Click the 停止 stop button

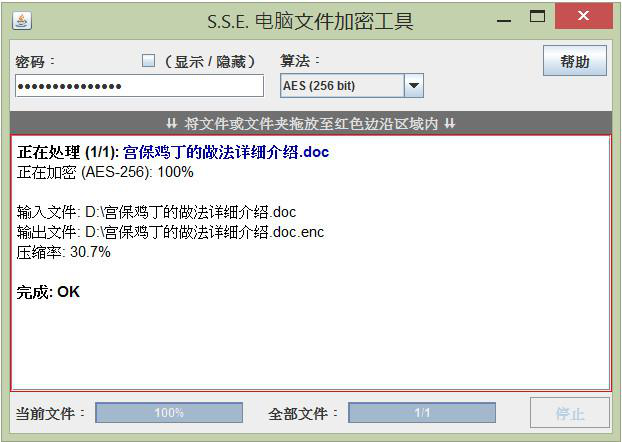[x=570, y=413]
